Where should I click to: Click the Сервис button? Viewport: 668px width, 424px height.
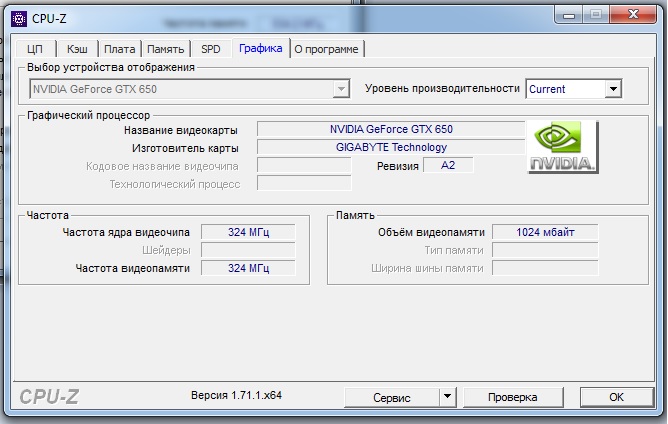(x=392, y=398)
